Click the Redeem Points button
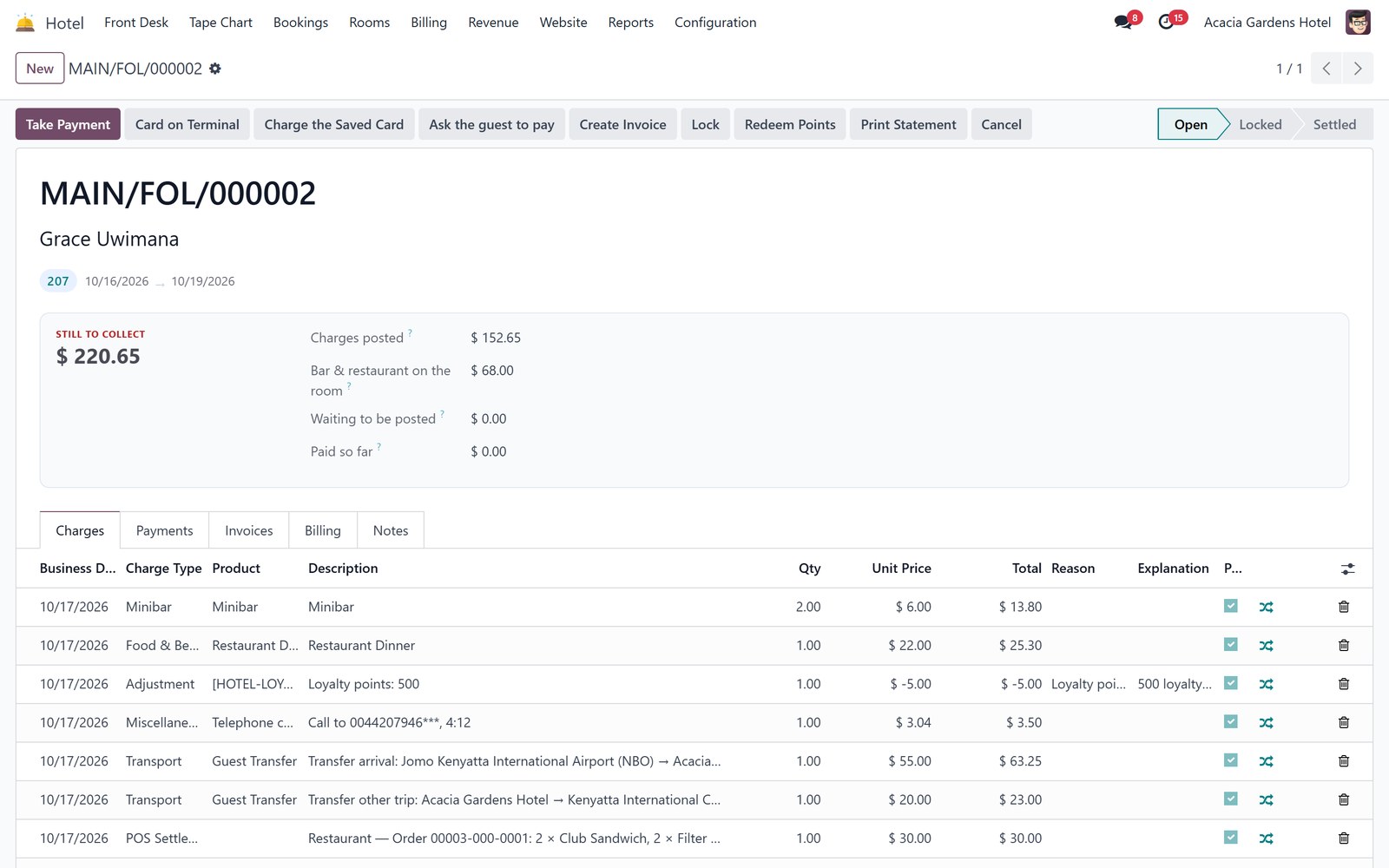The height and width of the screenshot is (868, 1389). point(790,124)
